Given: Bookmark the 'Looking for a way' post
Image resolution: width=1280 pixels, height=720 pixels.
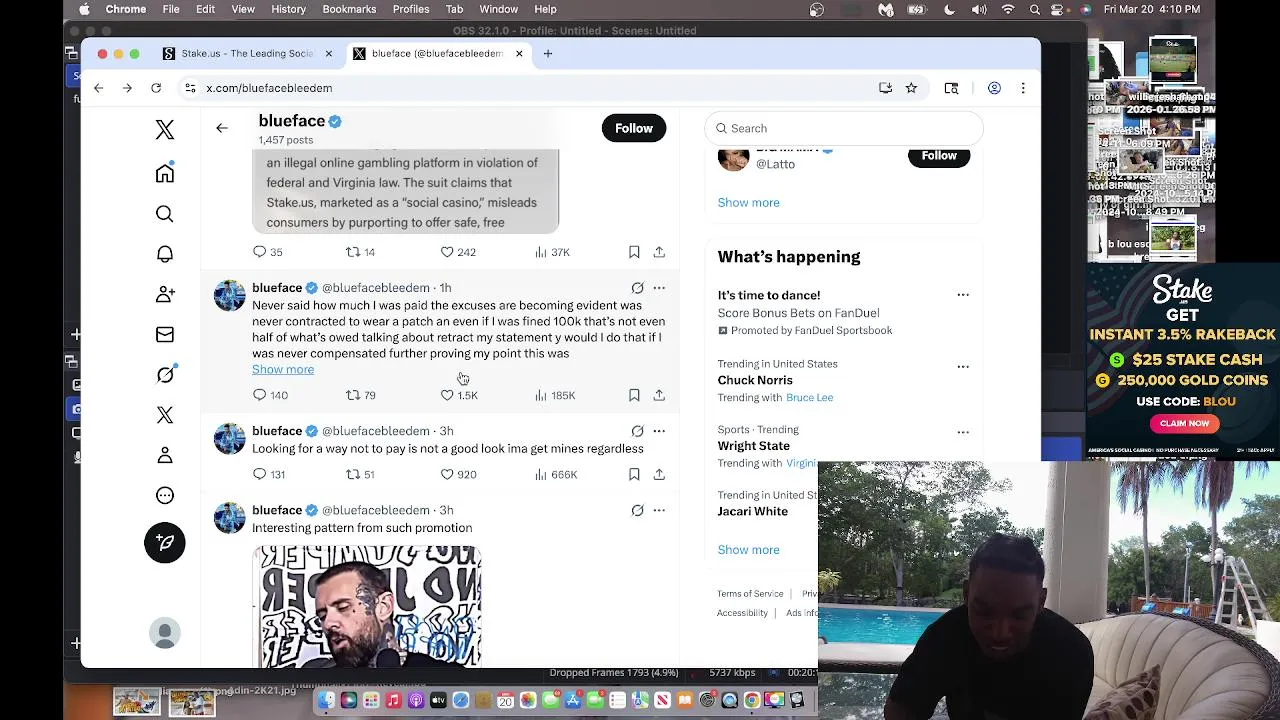Looking at the screenshot, I should [x=634, y=474].
